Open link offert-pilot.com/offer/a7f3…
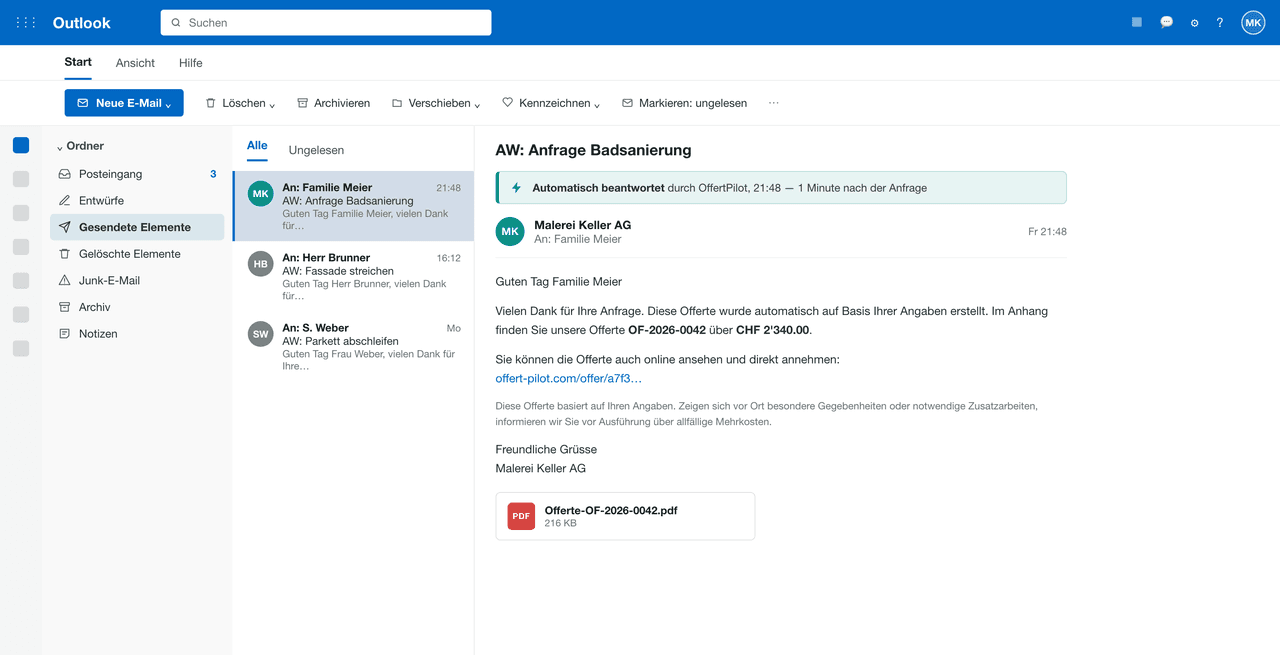Image resolution: width=1280 pixels, height=655 pixels. [x=569, y=378]
